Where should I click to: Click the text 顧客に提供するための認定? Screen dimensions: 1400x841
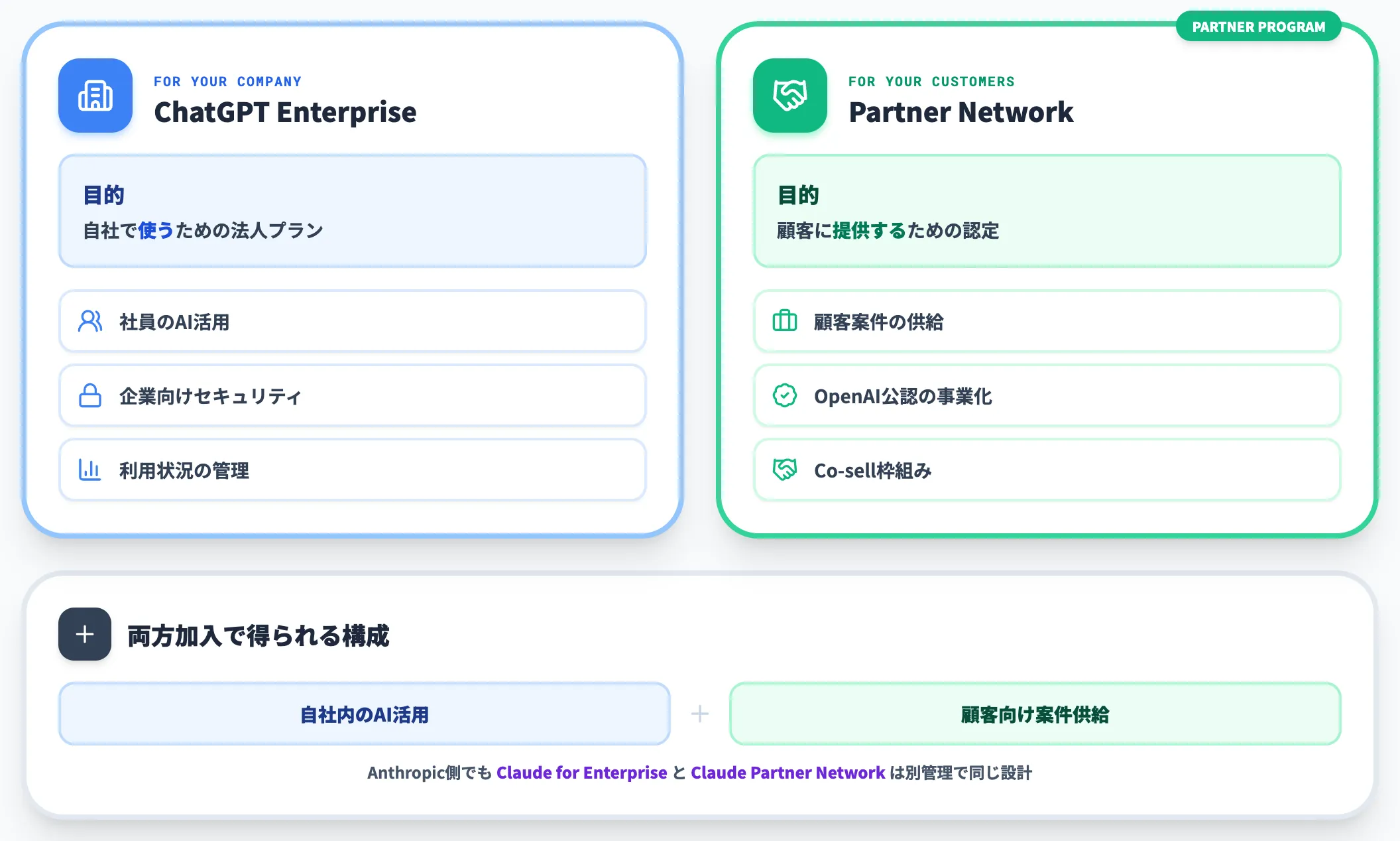888,230
